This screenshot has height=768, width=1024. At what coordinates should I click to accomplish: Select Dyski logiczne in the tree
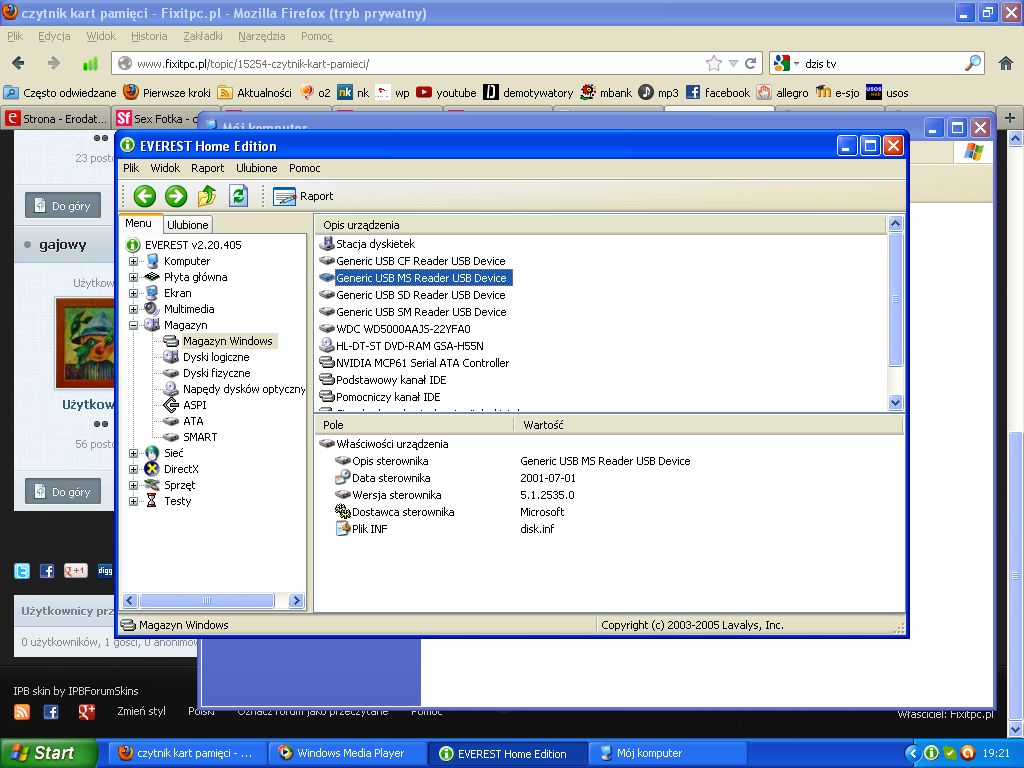(x=216, y=357)
